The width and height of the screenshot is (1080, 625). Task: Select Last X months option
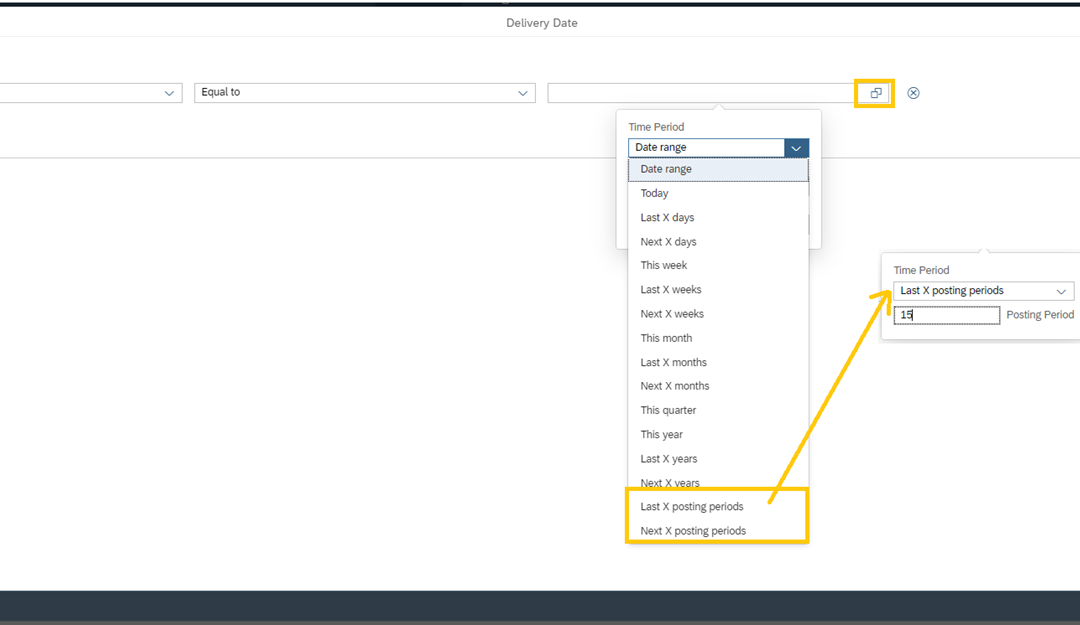[673, 362]
